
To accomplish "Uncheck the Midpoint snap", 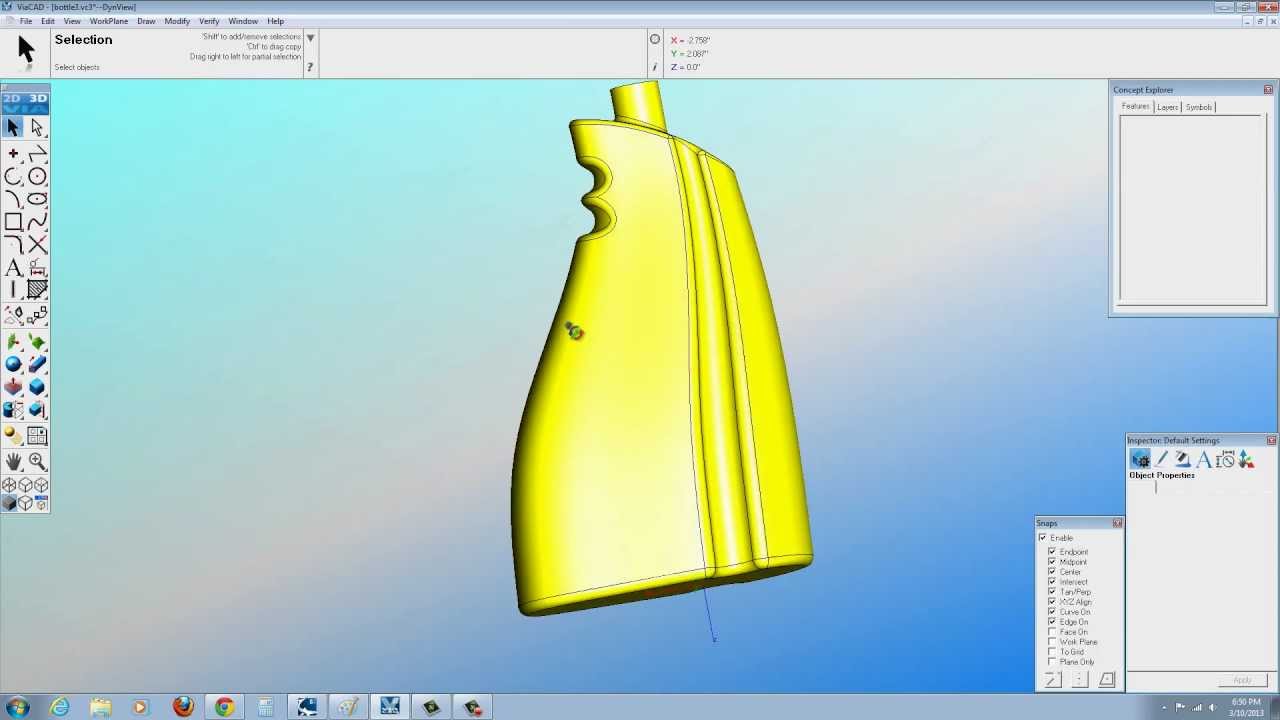I will pos(1052,562).
